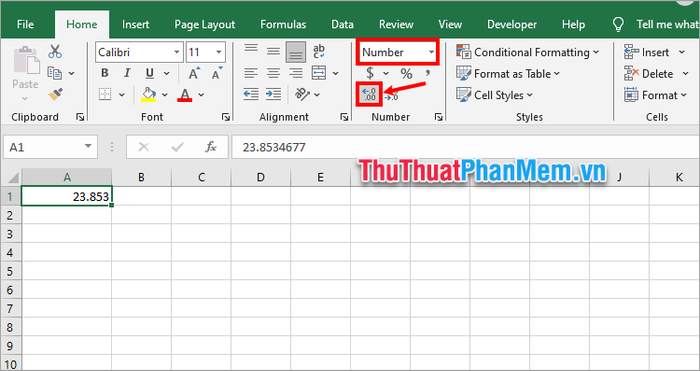The width and height of the screenshot is (700, 371).
Task: Toggle Bold formatting
Action: pos(105,73)
